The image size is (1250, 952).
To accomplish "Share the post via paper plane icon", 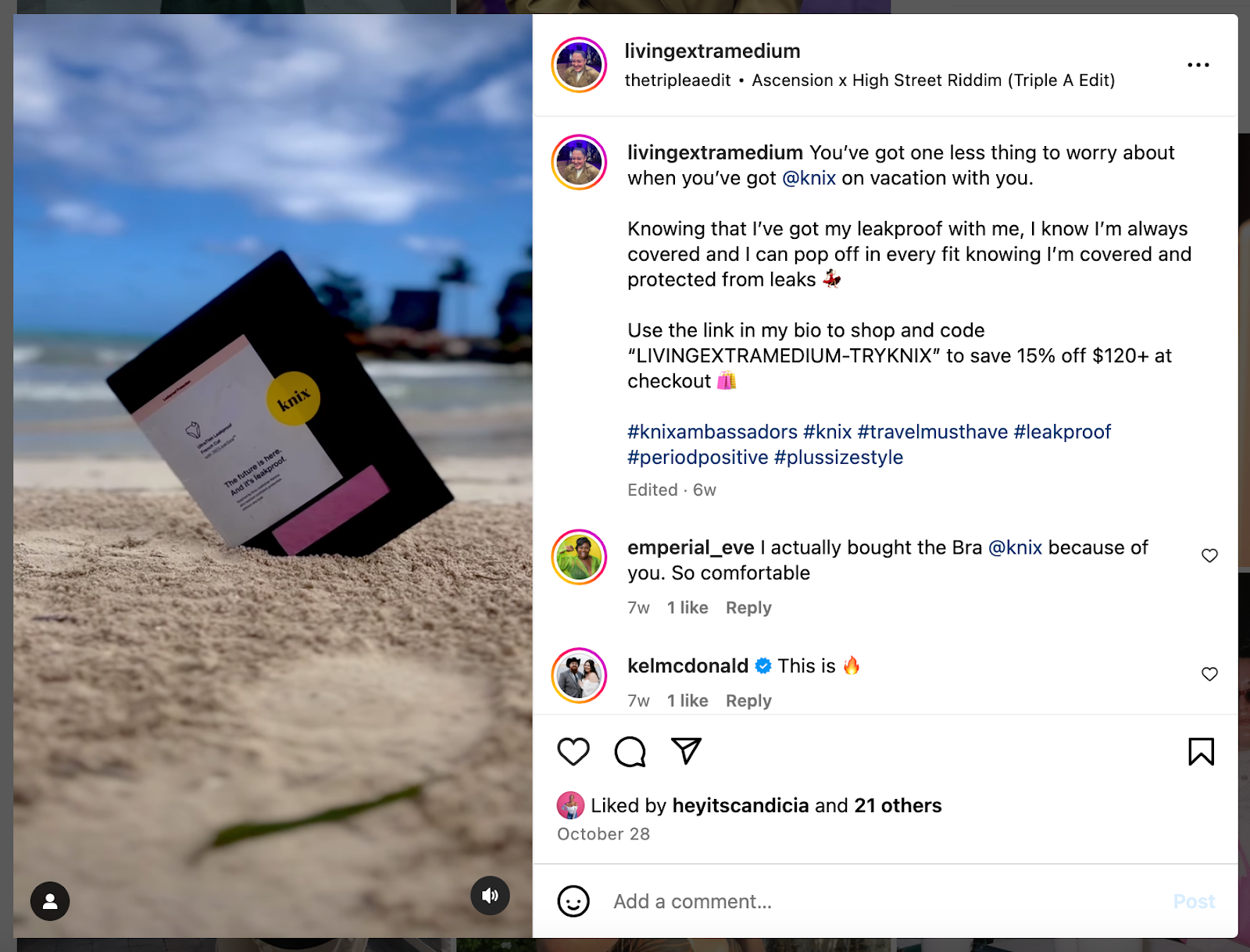I will pyautogui.click(x=686, y=751).
